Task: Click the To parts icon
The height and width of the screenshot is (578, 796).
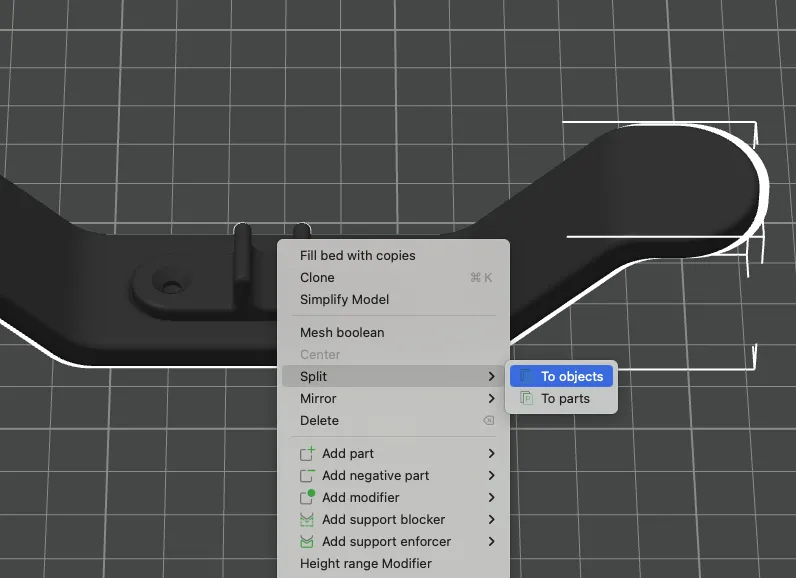Action: 526,398
